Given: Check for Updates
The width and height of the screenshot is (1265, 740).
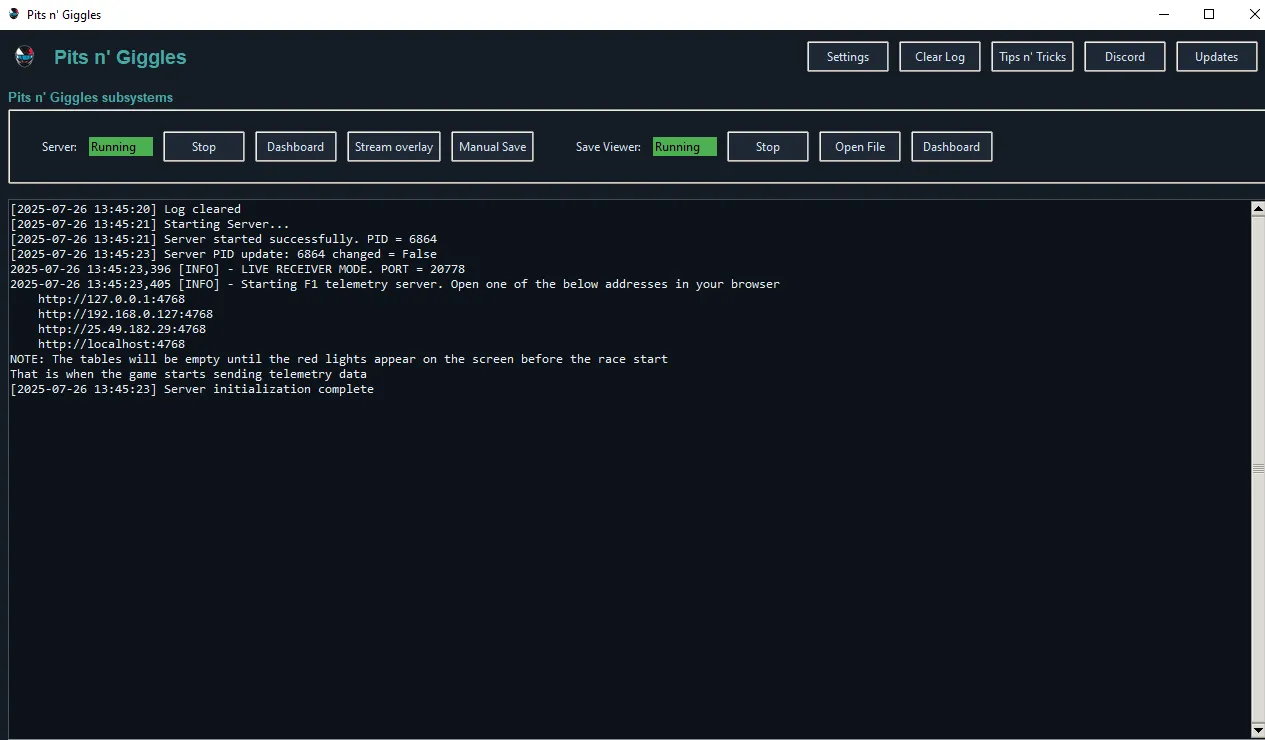Looking at the screenshot, I should pos(1216,56).
